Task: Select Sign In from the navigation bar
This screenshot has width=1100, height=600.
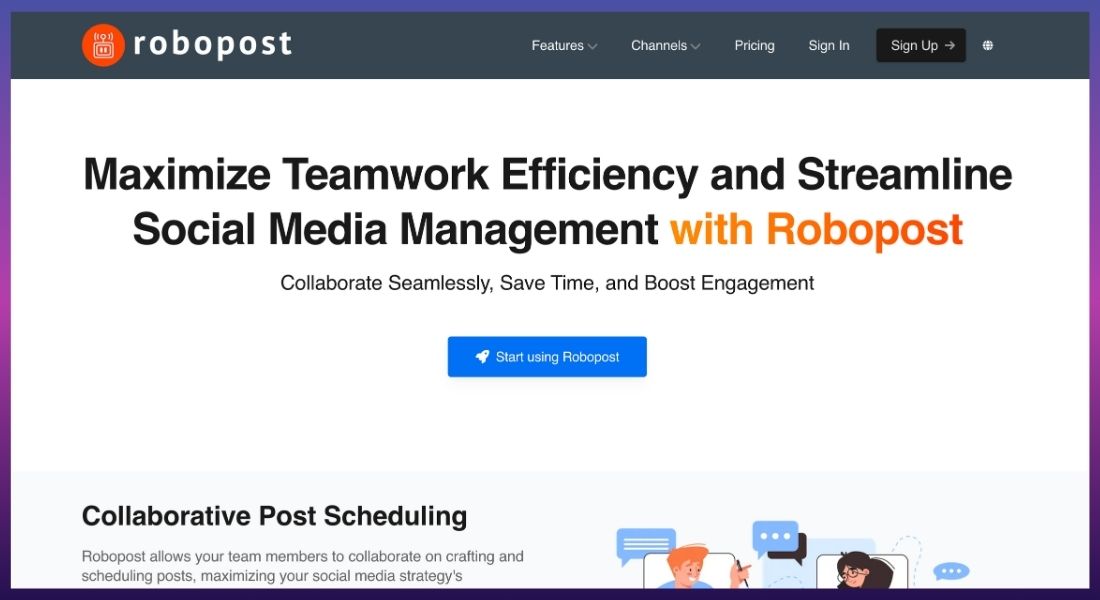Action: (828, 45)
